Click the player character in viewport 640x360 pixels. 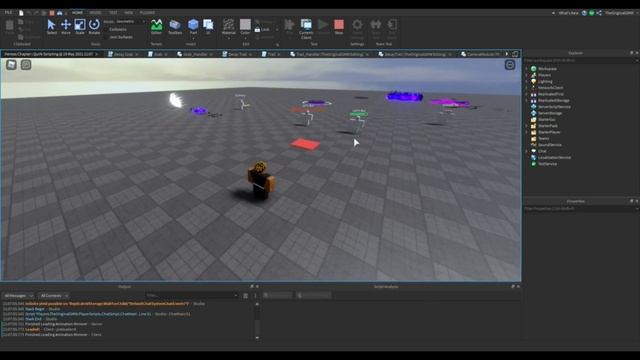(261, 180)
